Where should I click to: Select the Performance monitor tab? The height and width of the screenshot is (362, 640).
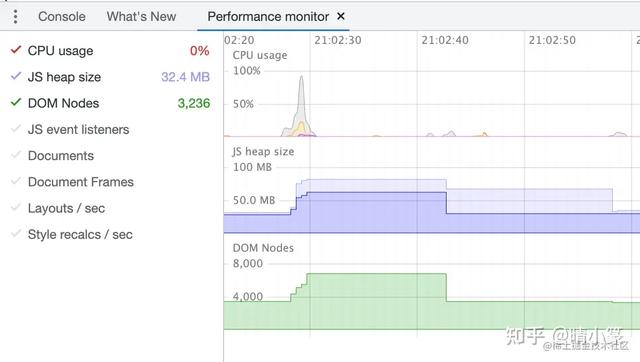click(268, 17)
